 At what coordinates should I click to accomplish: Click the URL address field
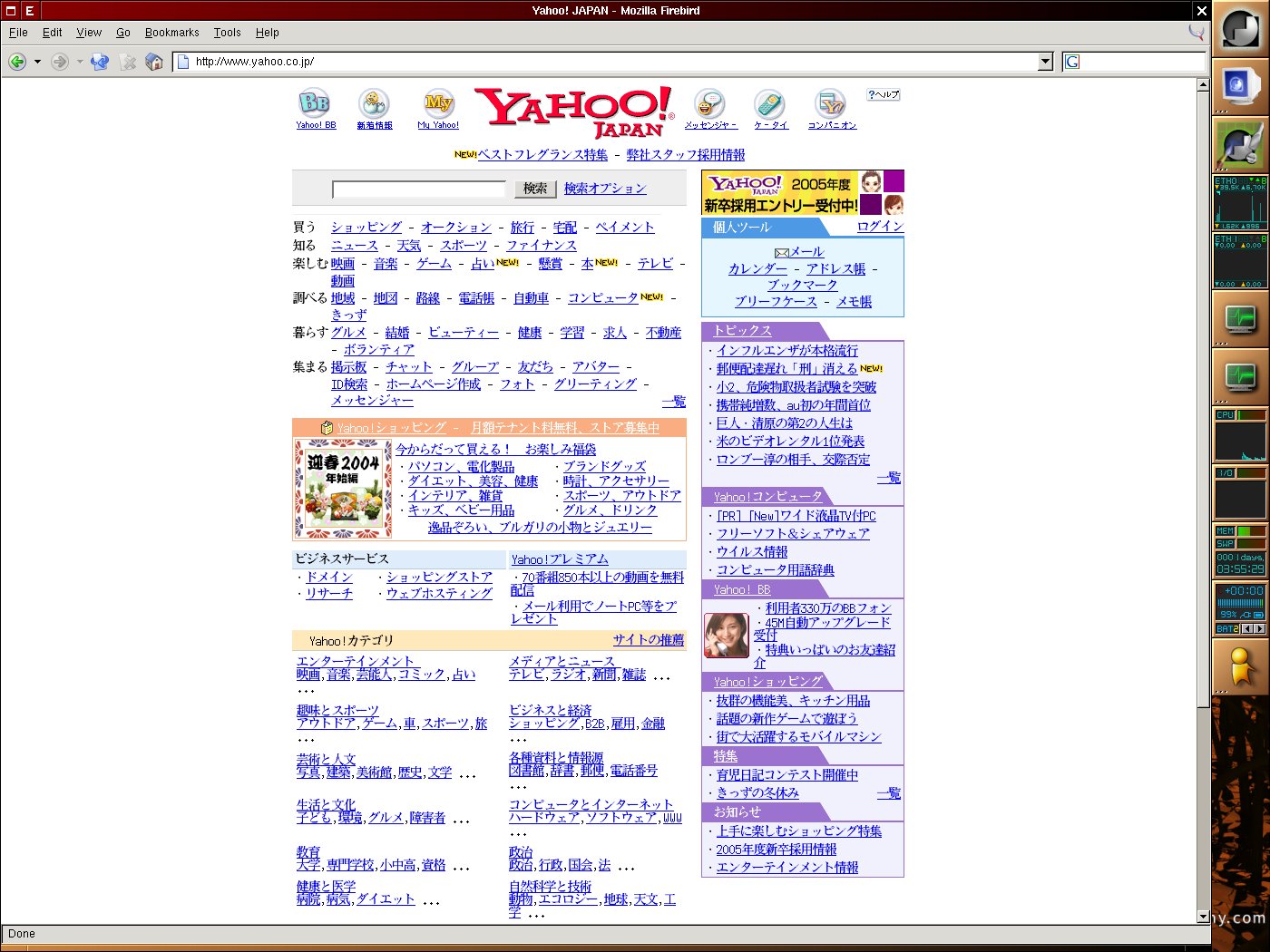[614, 62]
